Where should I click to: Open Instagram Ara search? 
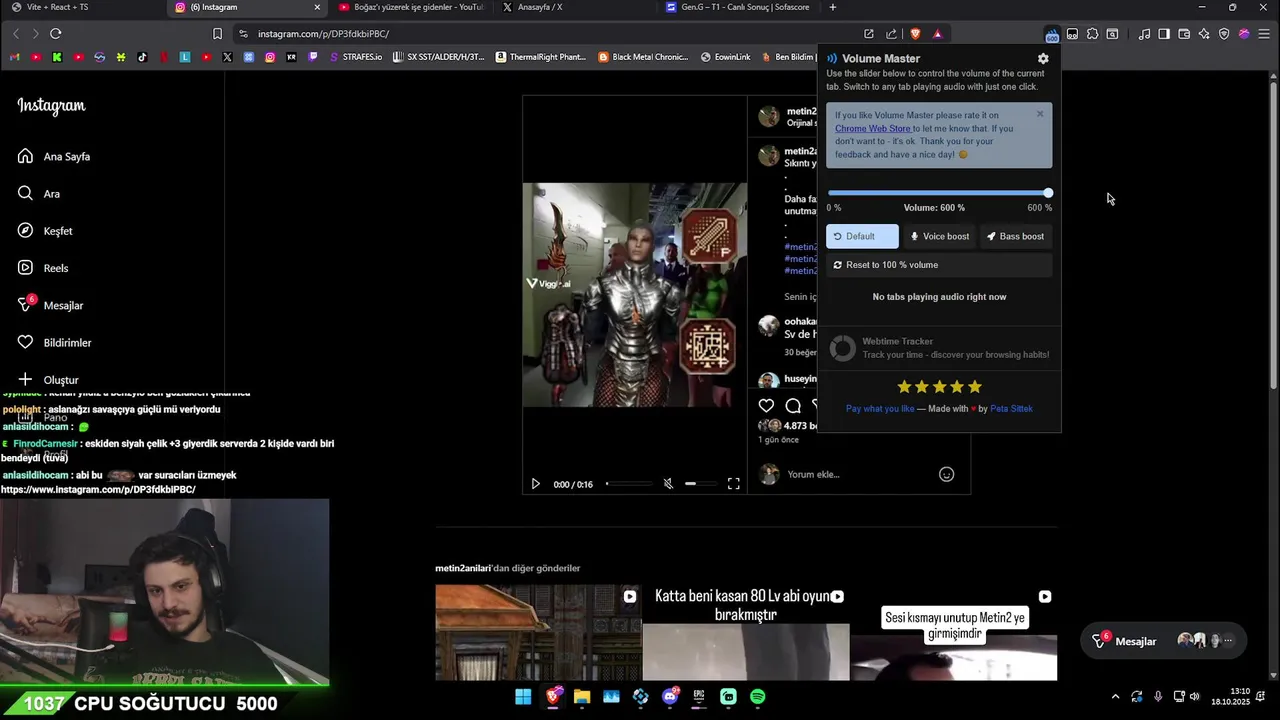pyautogui.click(x=40, y=194)
